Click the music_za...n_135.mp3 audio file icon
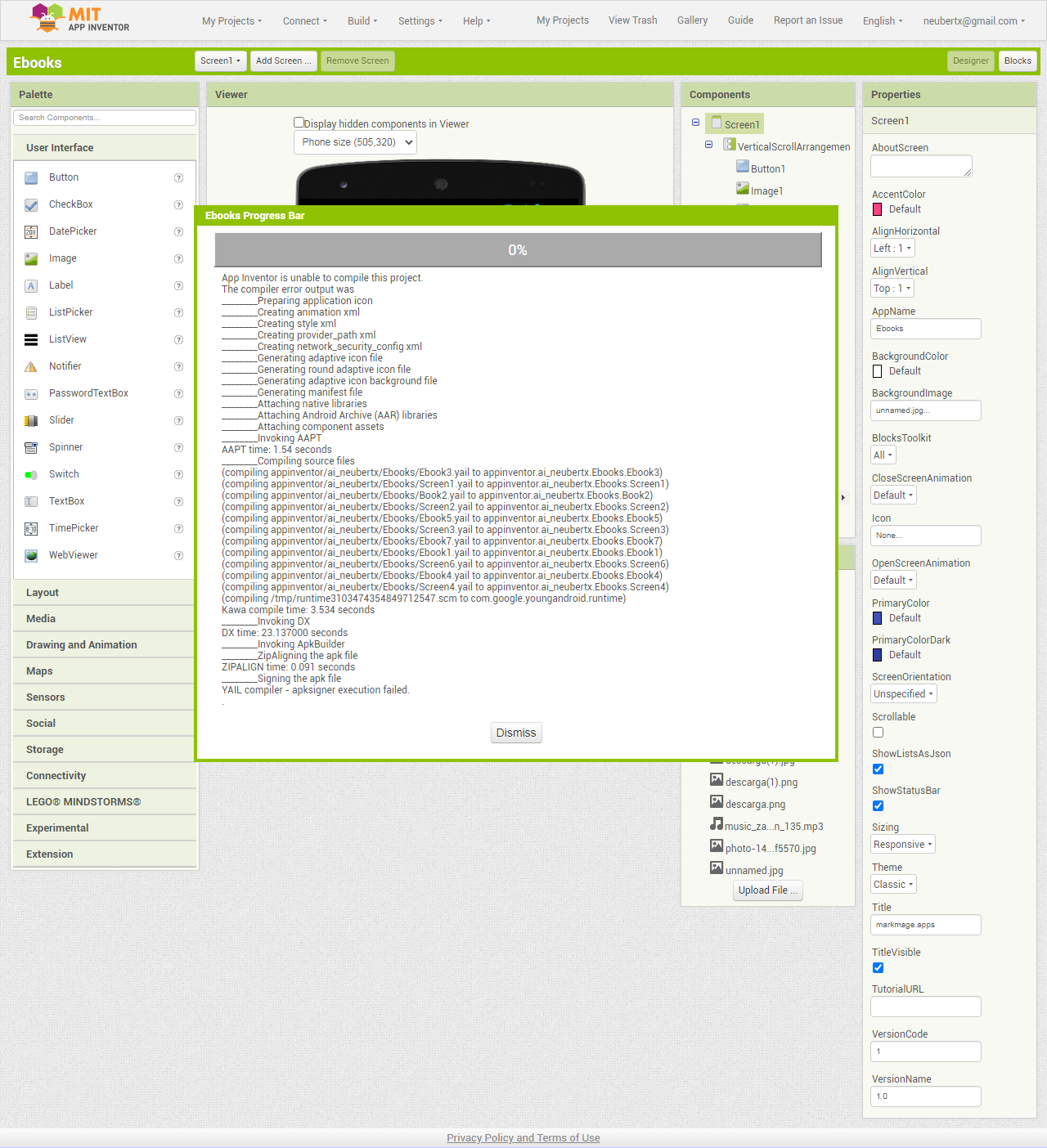The height and width of the screenshot is (1148, 1047). click(x=717, y=824)
